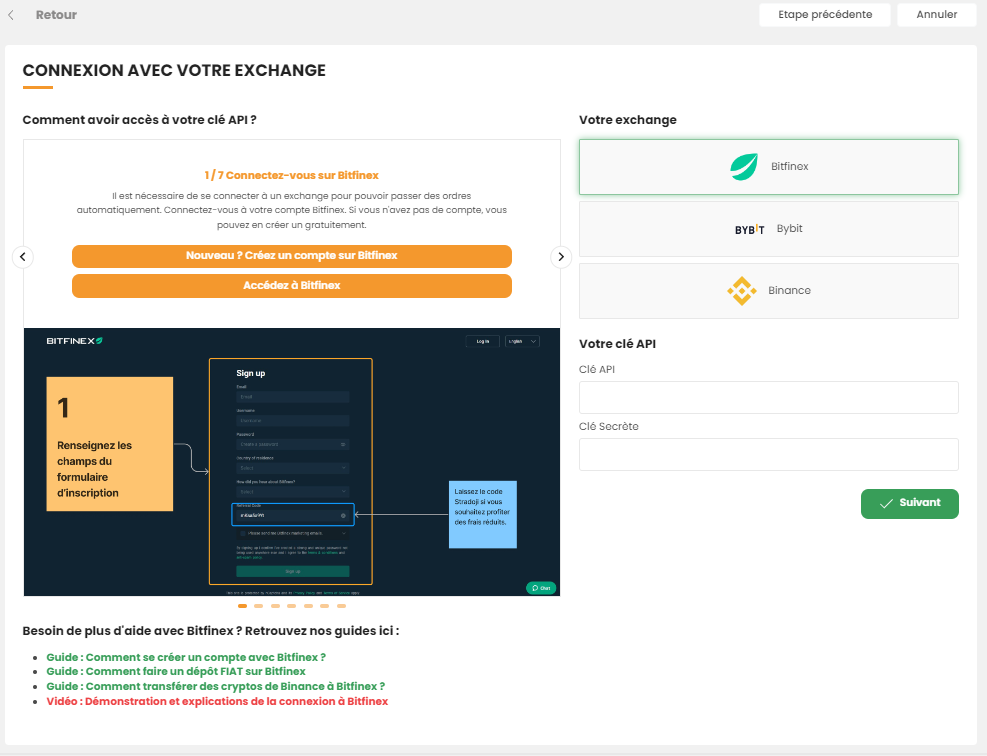Click the 'Votre exchange' heading

point(628,120)
